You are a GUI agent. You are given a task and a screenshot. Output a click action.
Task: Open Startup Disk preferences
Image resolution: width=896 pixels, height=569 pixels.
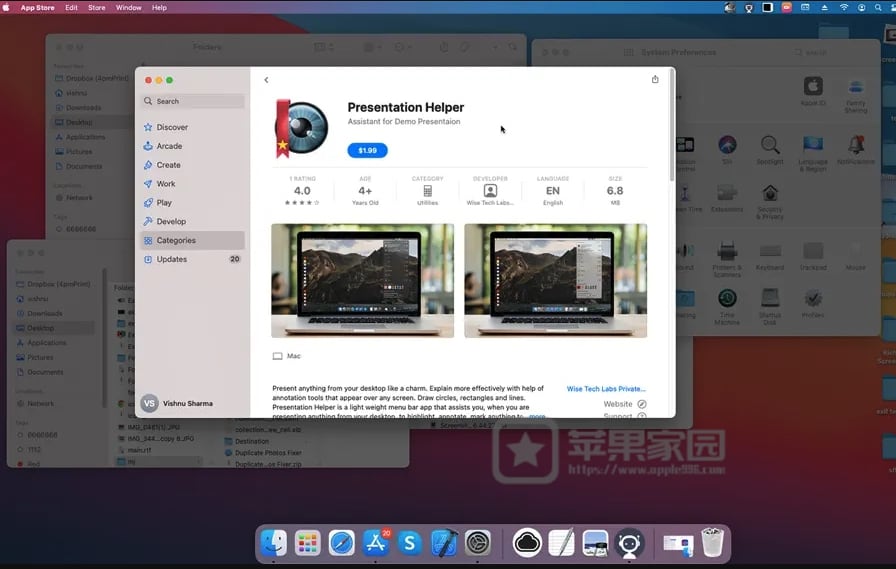[770, 307]
